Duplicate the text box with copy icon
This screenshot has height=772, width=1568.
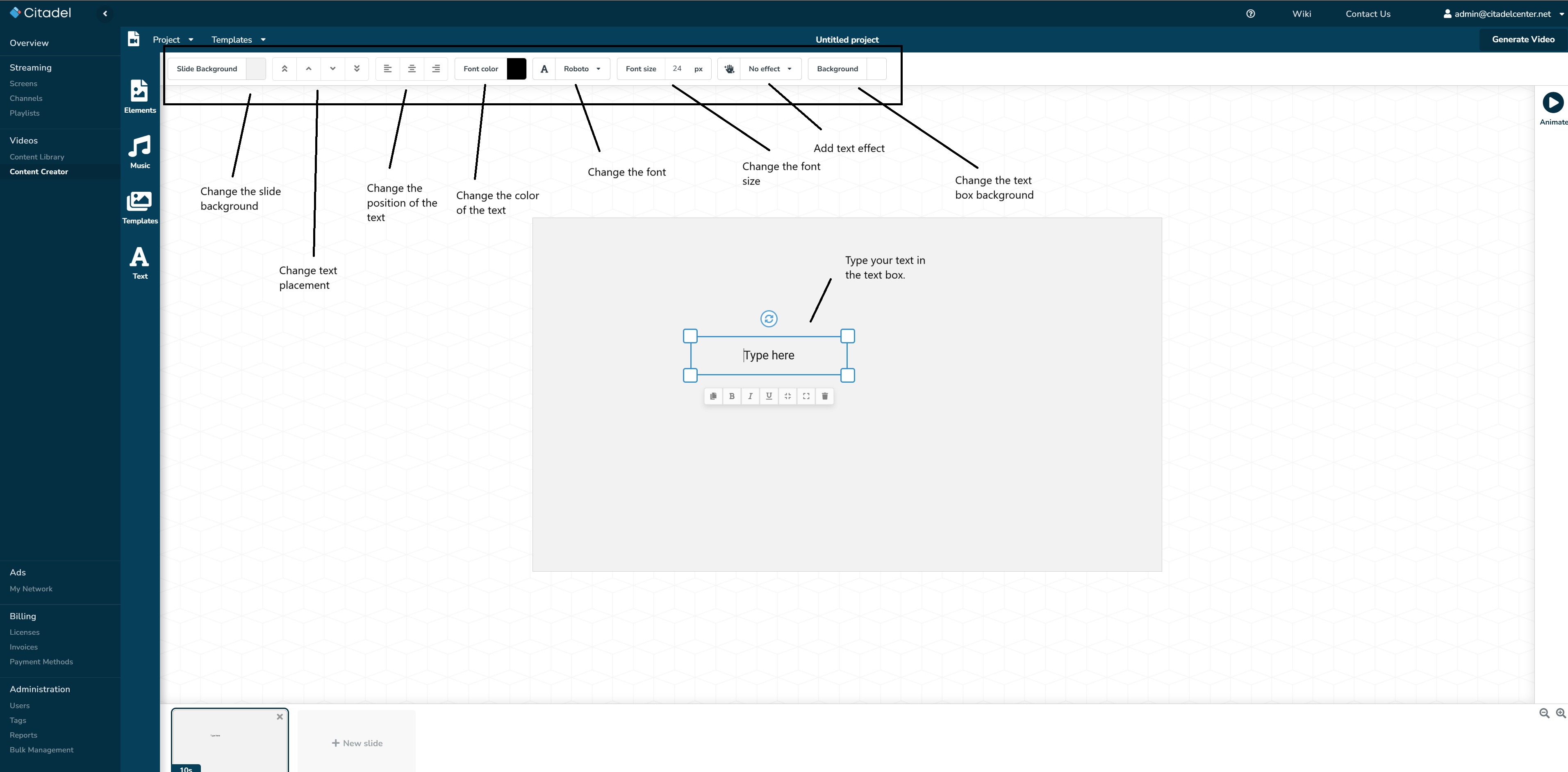coord(713,396)
